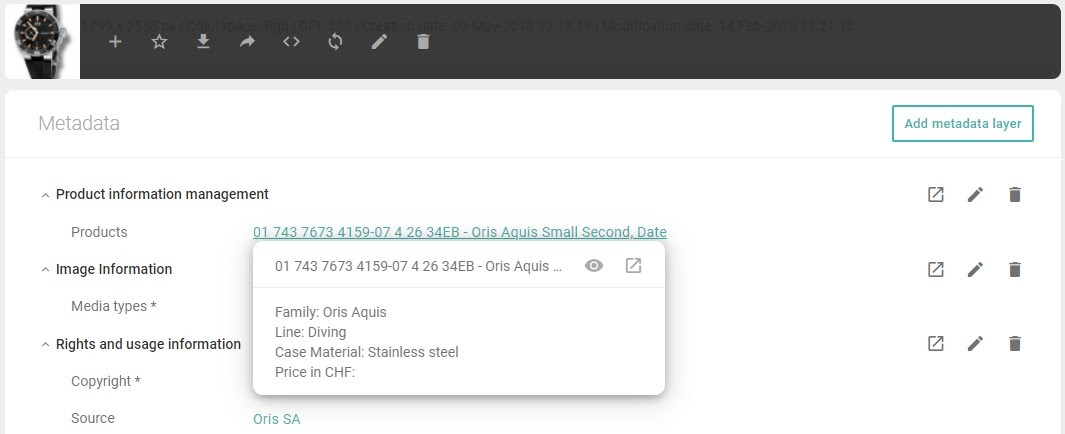Delete the Image Information layer
Viewport: 1065px width, 434px height.
click(x=1015, y=270)
